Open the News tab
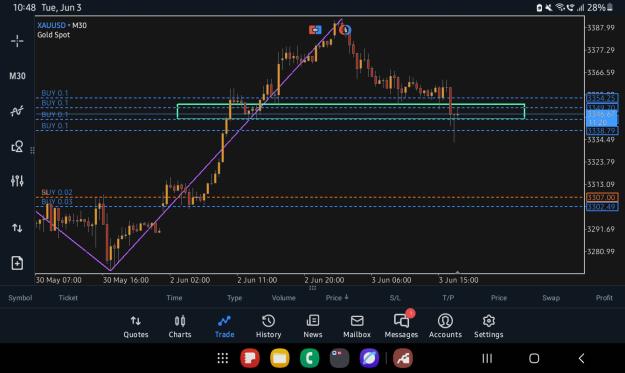Screen dimensions: 625x373 pos(313,327)
